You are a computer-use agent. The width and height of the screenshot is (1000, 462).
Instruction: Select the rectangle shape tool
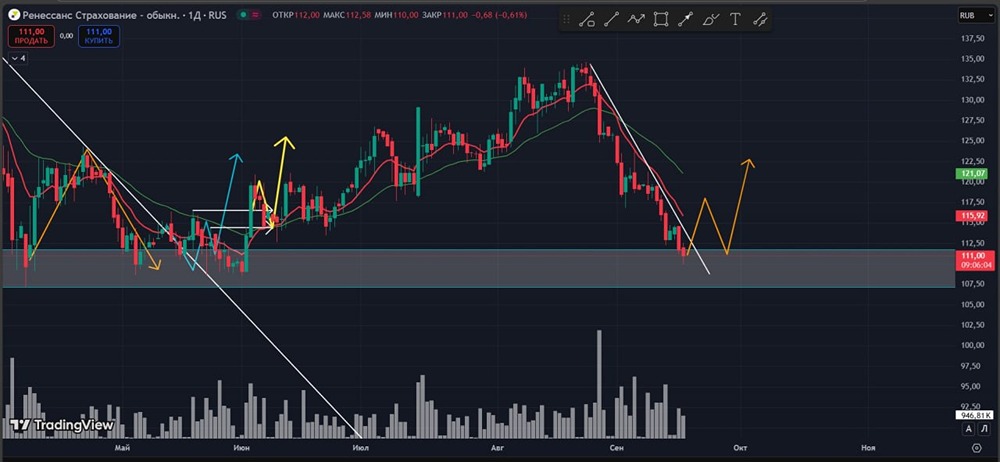tap(661, 20)
